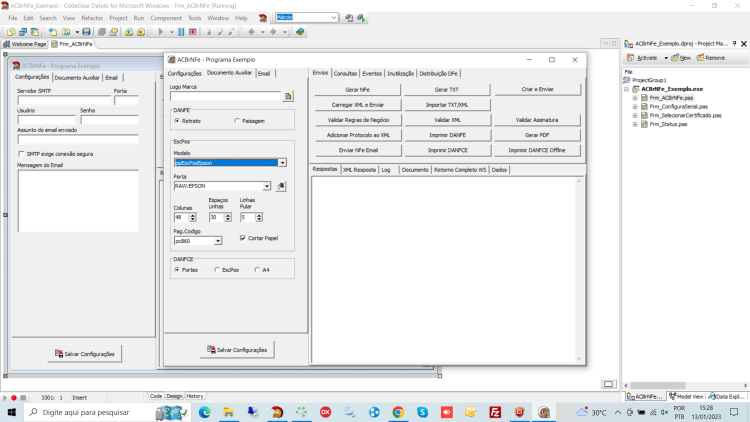750x422 pixels.
Task: Click the macro record red dot icon
Action: (x=14, y=398)
